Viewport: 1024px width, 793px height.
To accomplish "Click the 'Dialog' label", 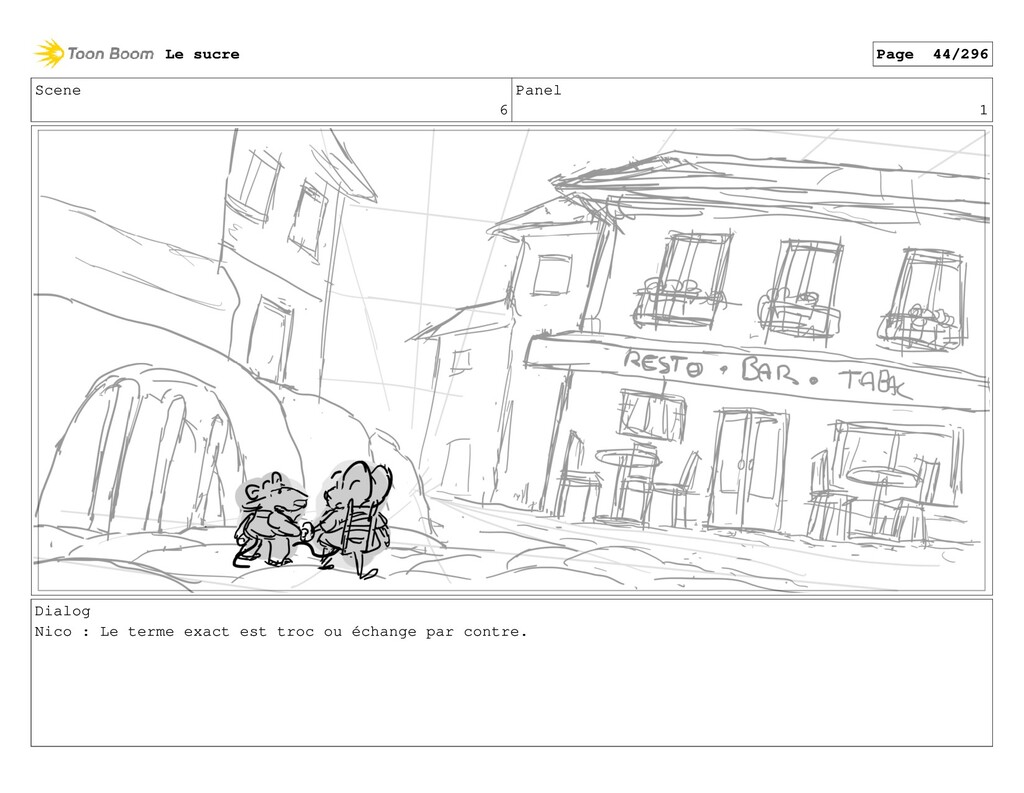I will (x=63, y=611).
